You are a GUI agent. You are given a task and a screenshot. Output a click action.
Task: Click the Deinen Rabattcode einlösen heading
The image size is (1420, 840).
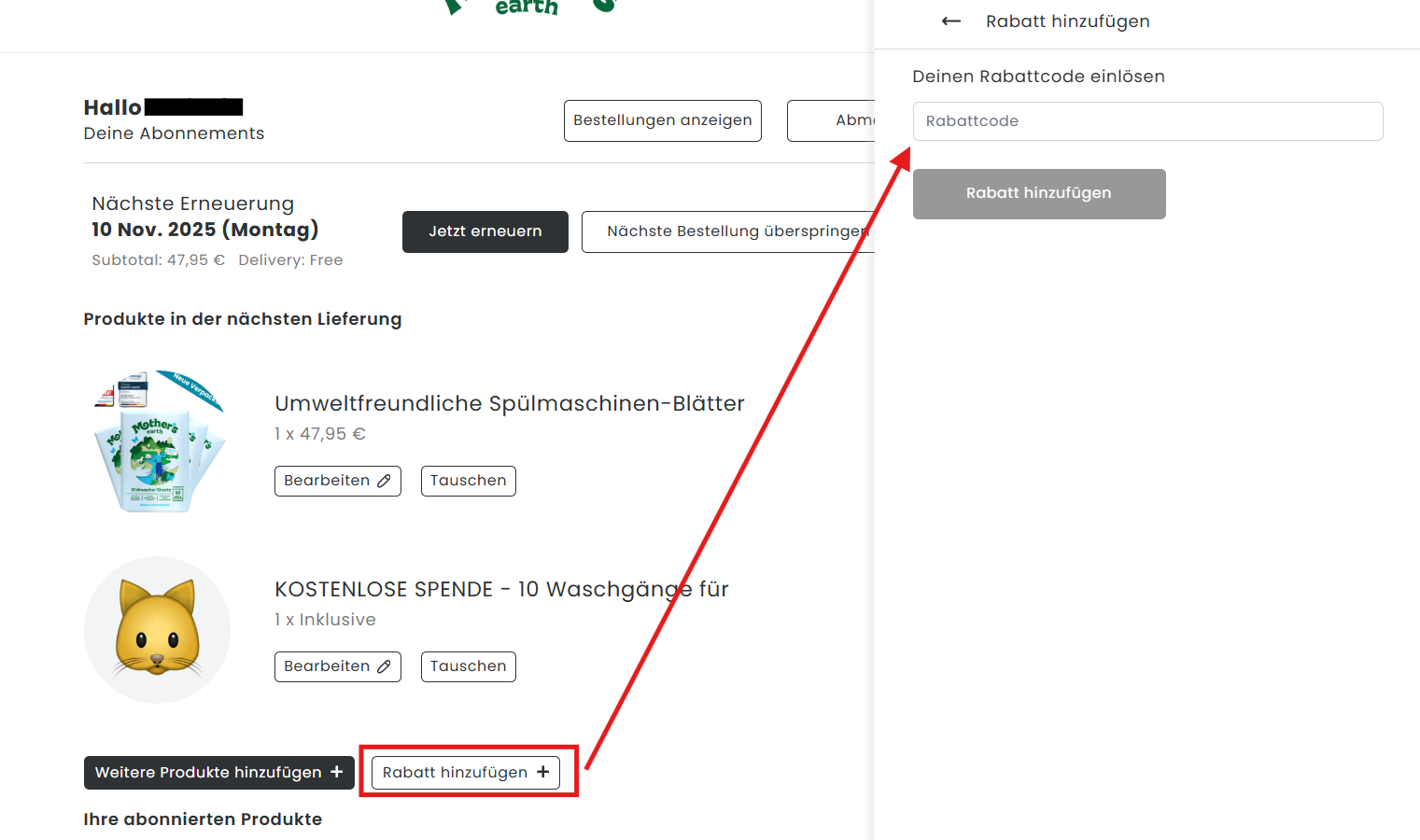click(1038, 77)
